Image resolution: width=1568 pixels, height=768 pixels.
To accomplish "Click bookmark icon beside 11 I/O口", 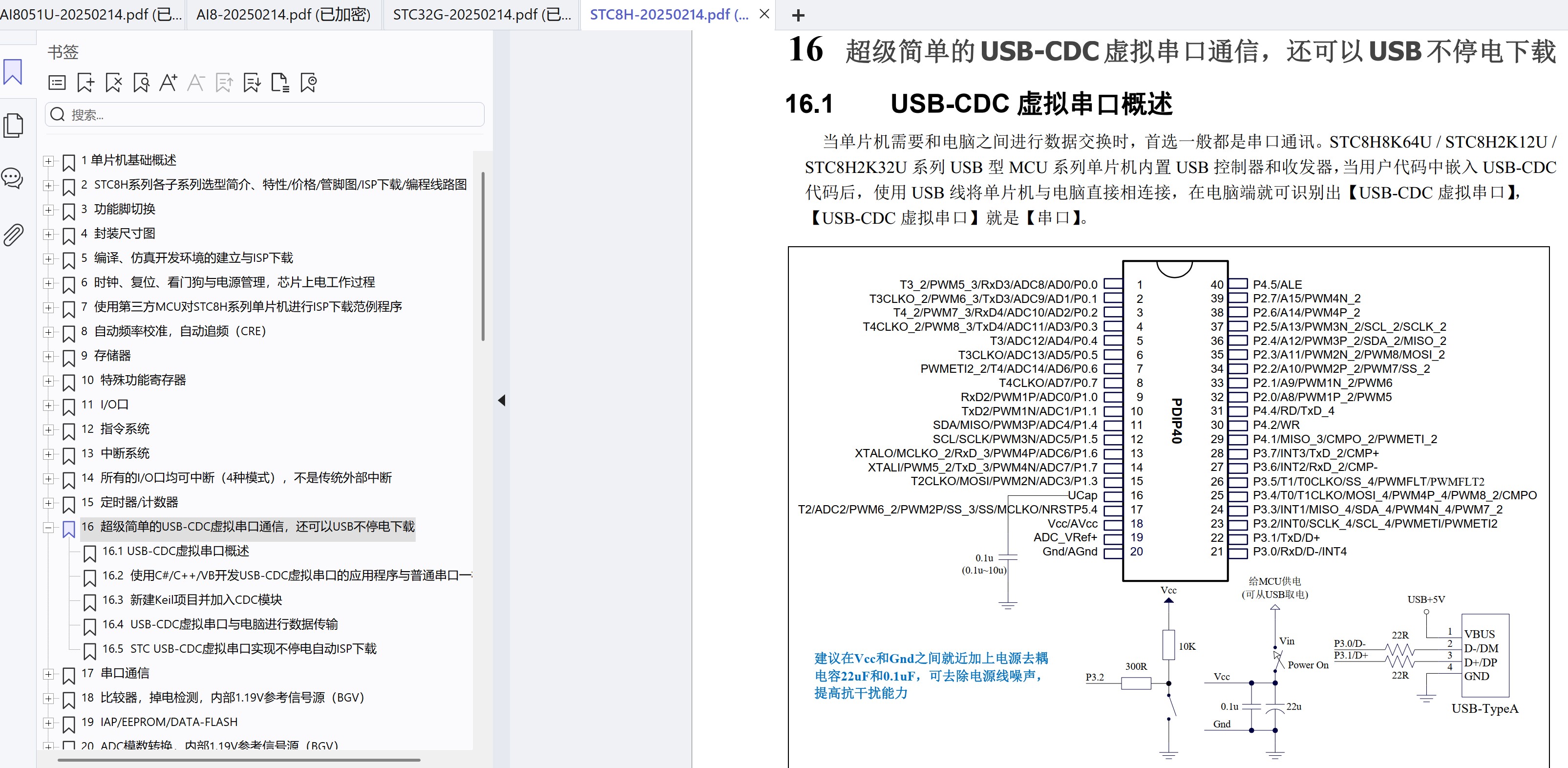I will click(x=69, y=406).
